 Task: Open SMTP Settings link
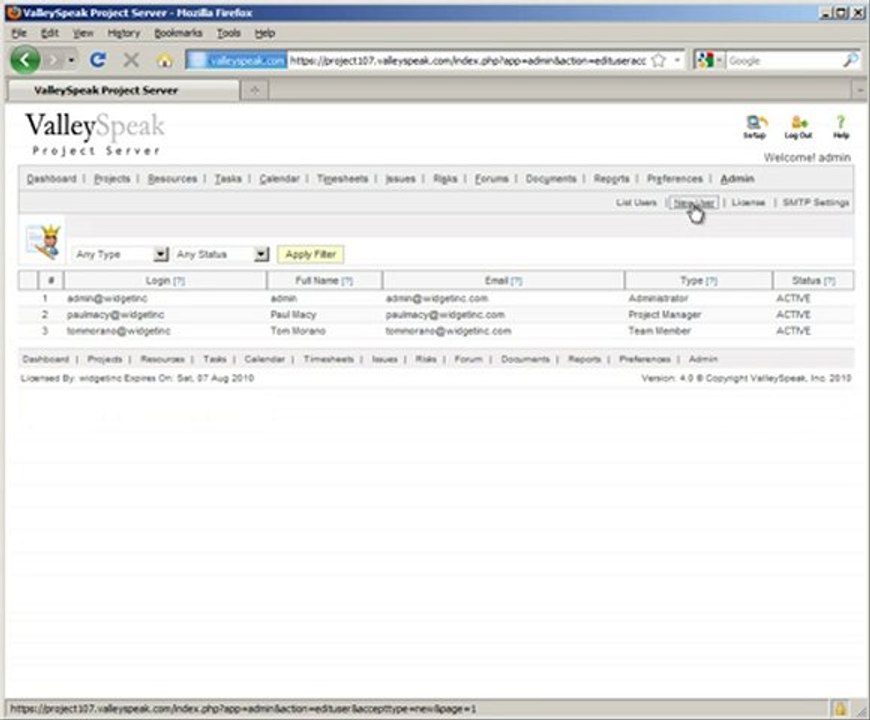tap(816, 202)
